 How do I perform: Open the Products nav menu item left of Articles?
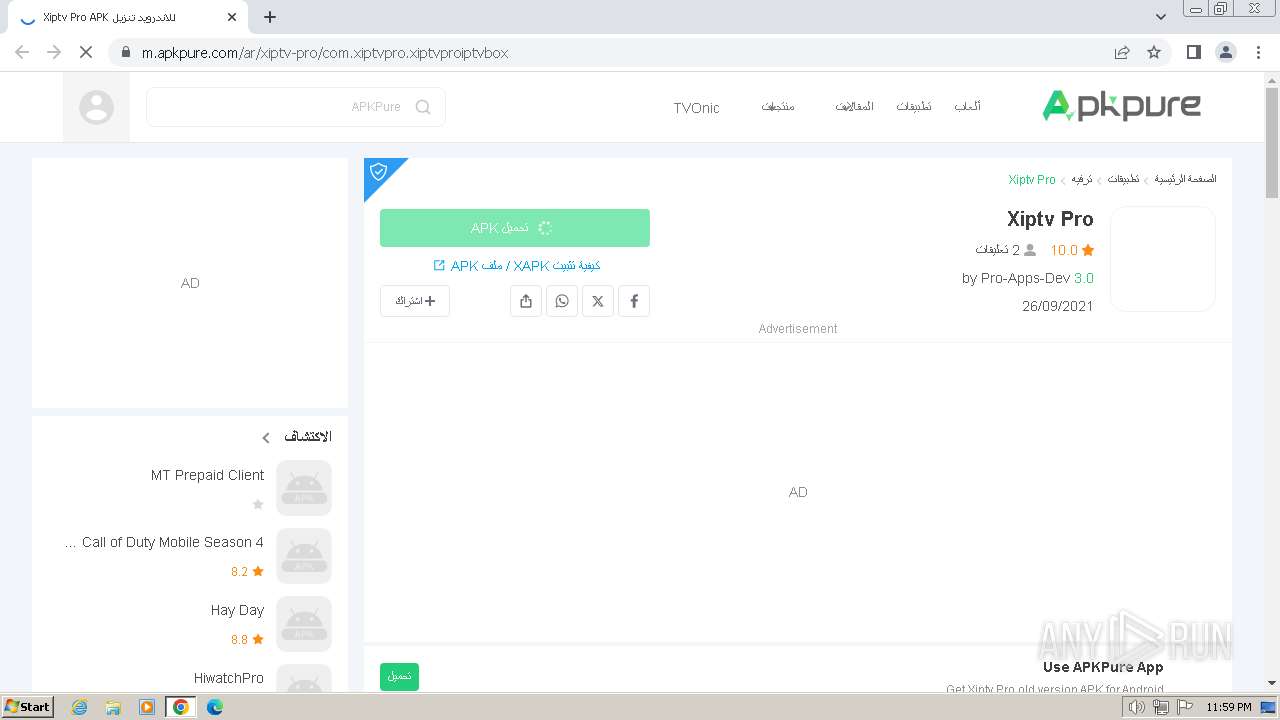coord(778,107)
